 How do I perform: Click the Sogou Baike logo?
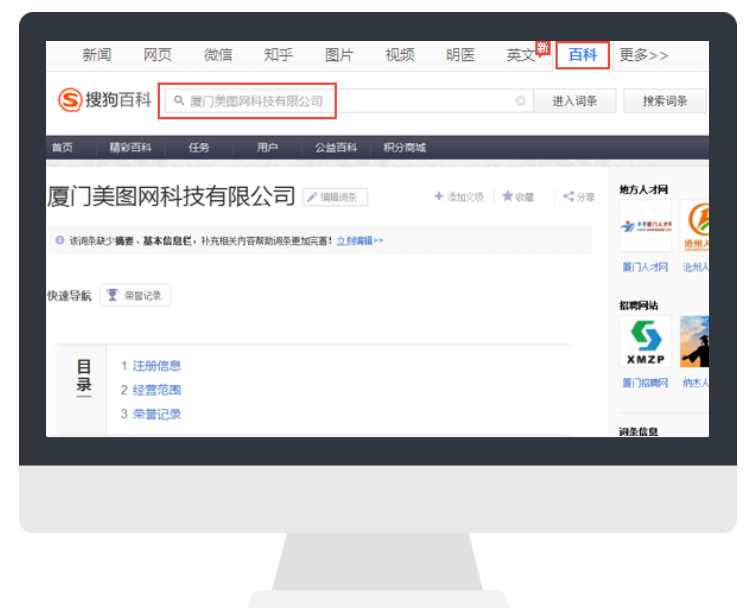105,100
